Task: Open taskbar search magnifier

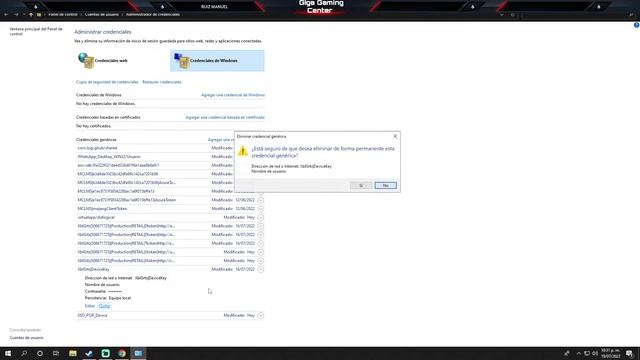Action: point(24,353)
